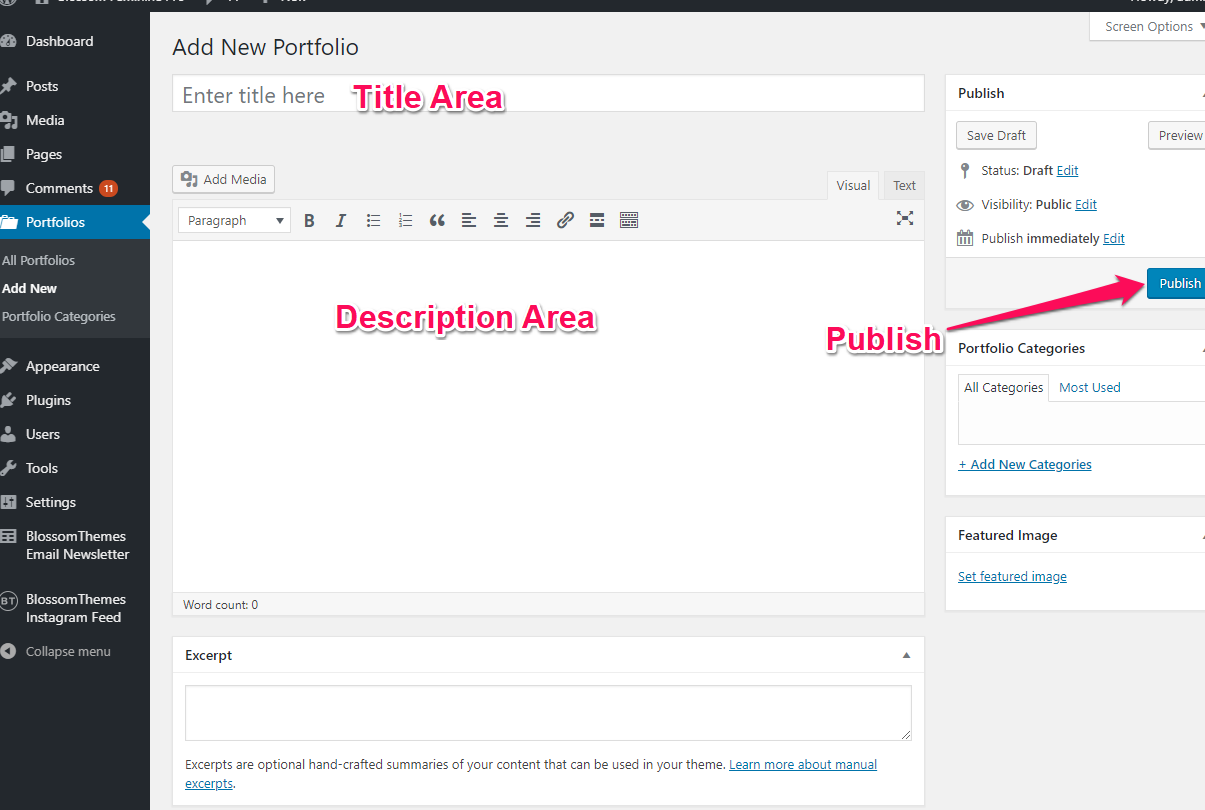Click the Word count: 0 text

[220, 605]
